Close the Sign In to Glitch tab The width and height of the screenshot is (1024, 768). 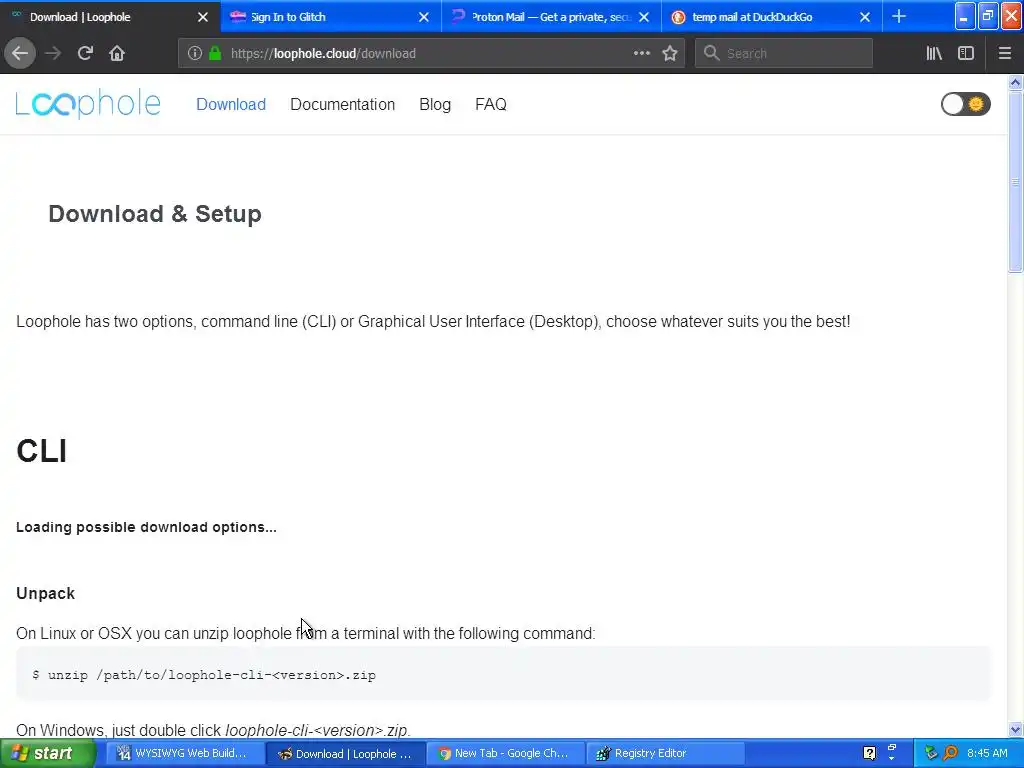pos(424,17)
